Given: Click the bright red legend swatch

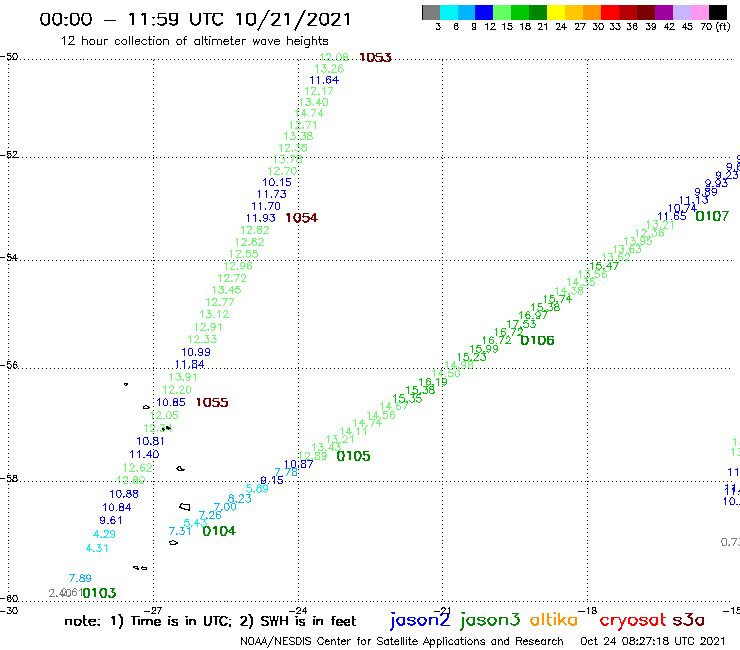Looking at the screenshot, I should [x=610, y=12].
